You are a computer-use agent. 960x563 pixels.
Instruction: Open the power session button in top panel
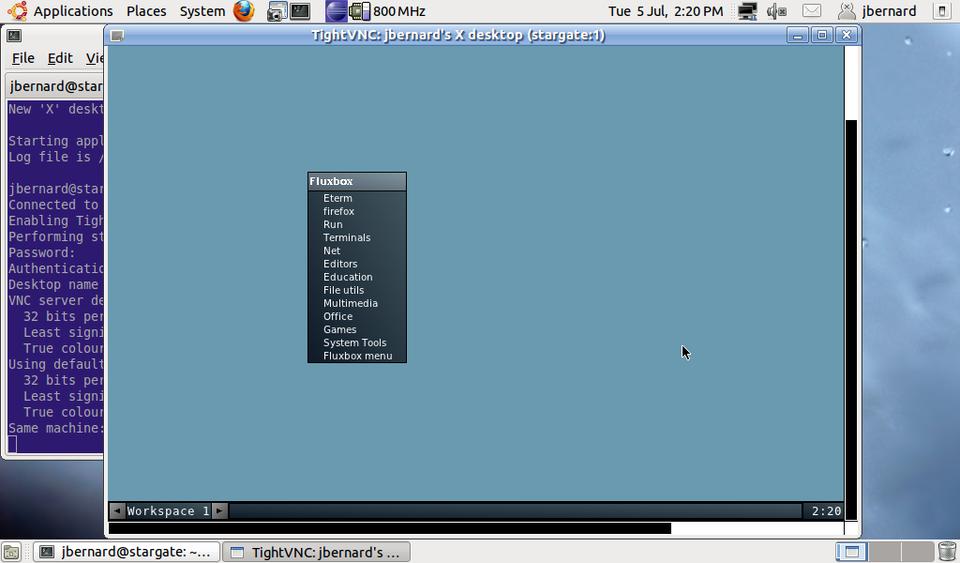click(942, 11)
